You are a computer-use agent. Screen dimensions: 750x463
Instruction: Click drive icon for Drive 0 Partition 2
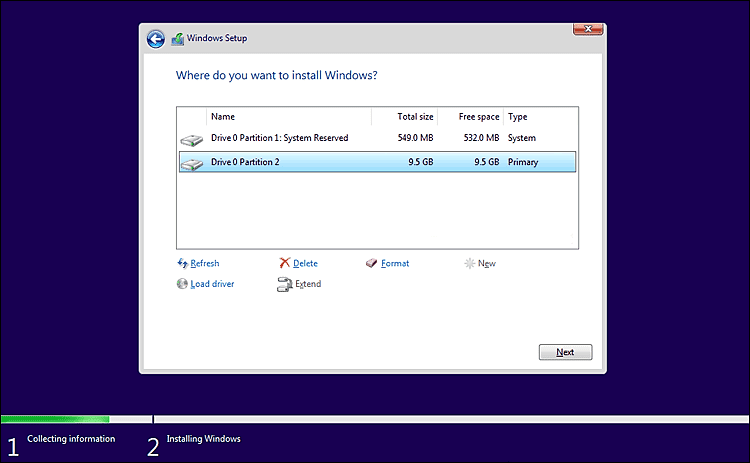click(192, 165)
